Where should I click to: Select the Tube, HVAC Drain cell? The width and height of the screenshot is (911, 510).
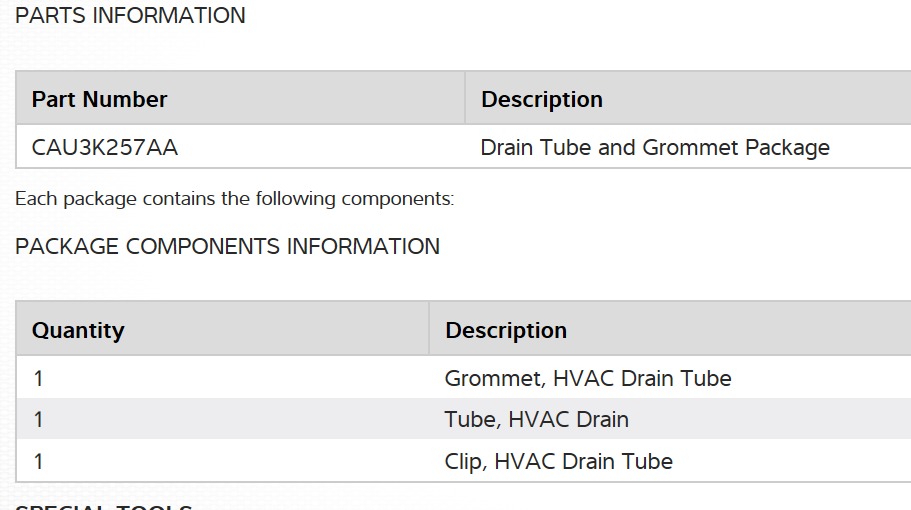point(536,419)
